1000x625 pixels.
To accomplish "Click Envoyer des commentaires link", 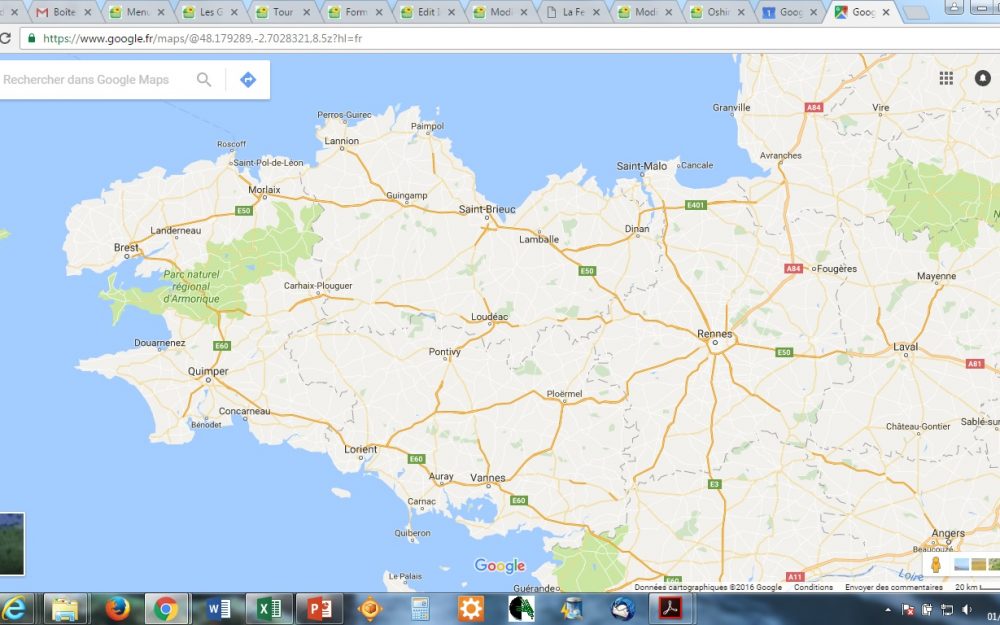I will [893, 587].
